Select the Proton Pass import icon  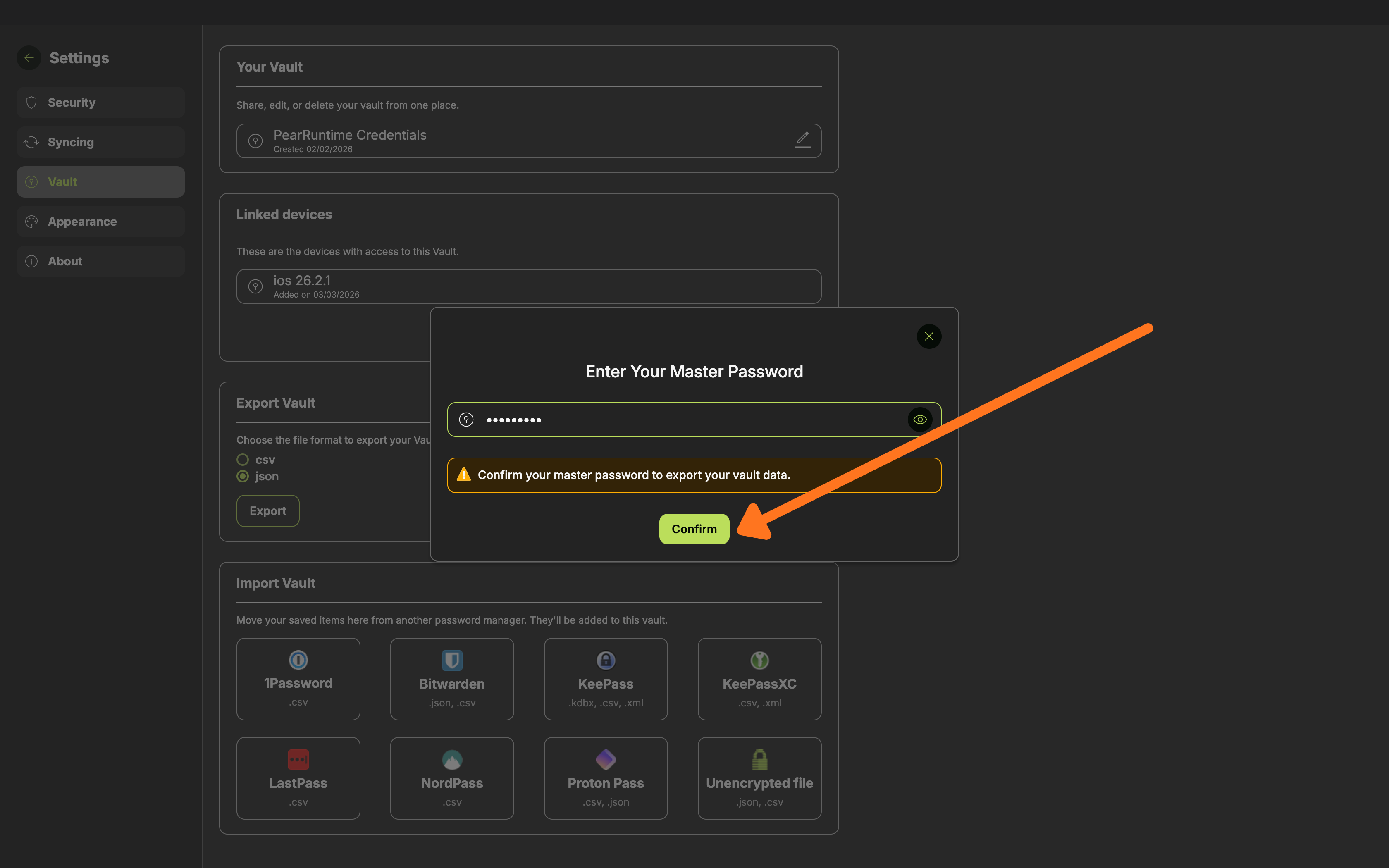click(x=606, y=759)
